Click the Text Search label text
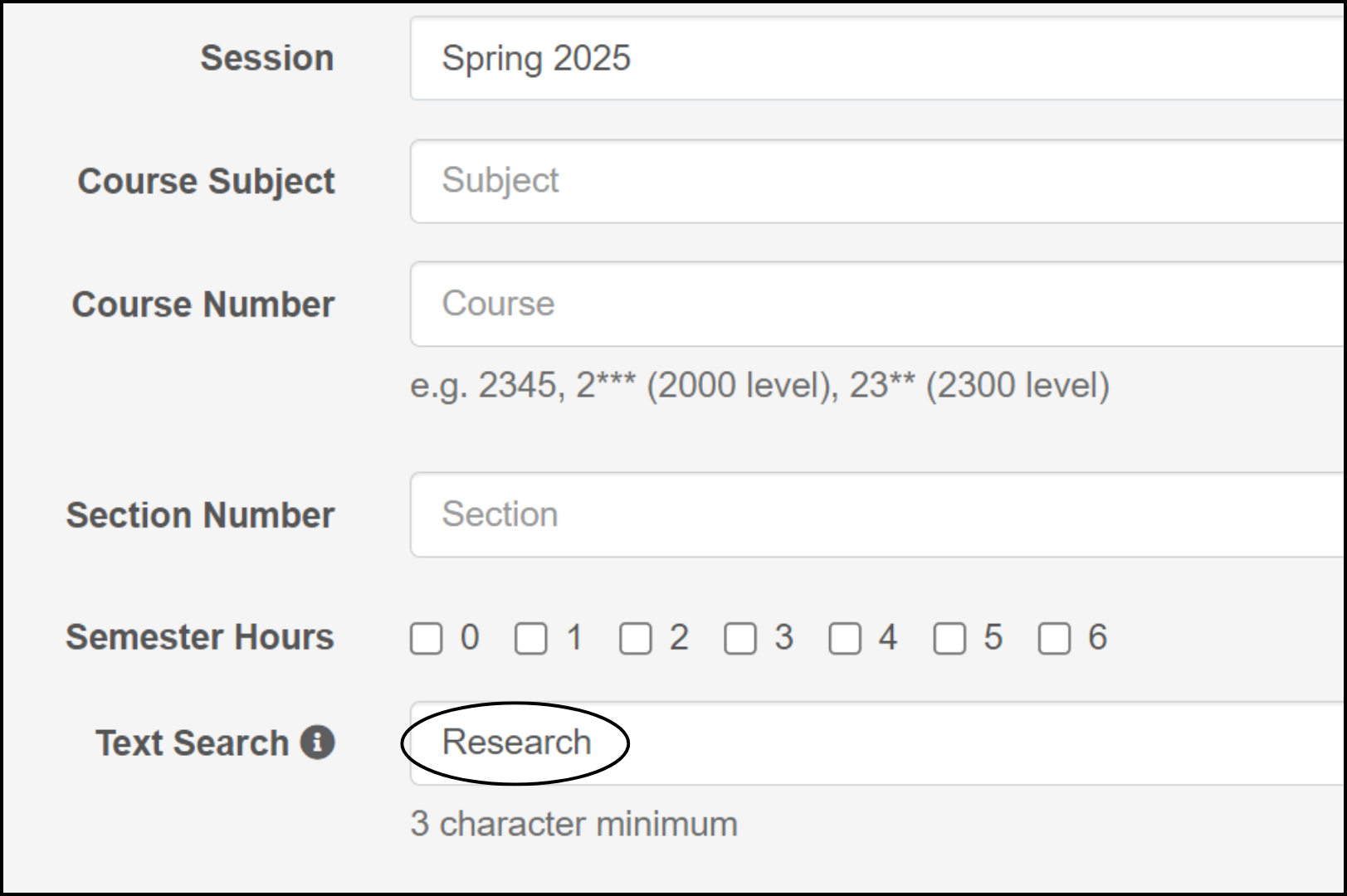The width and height of the screenshot is (1347, 896). point(193,743)
